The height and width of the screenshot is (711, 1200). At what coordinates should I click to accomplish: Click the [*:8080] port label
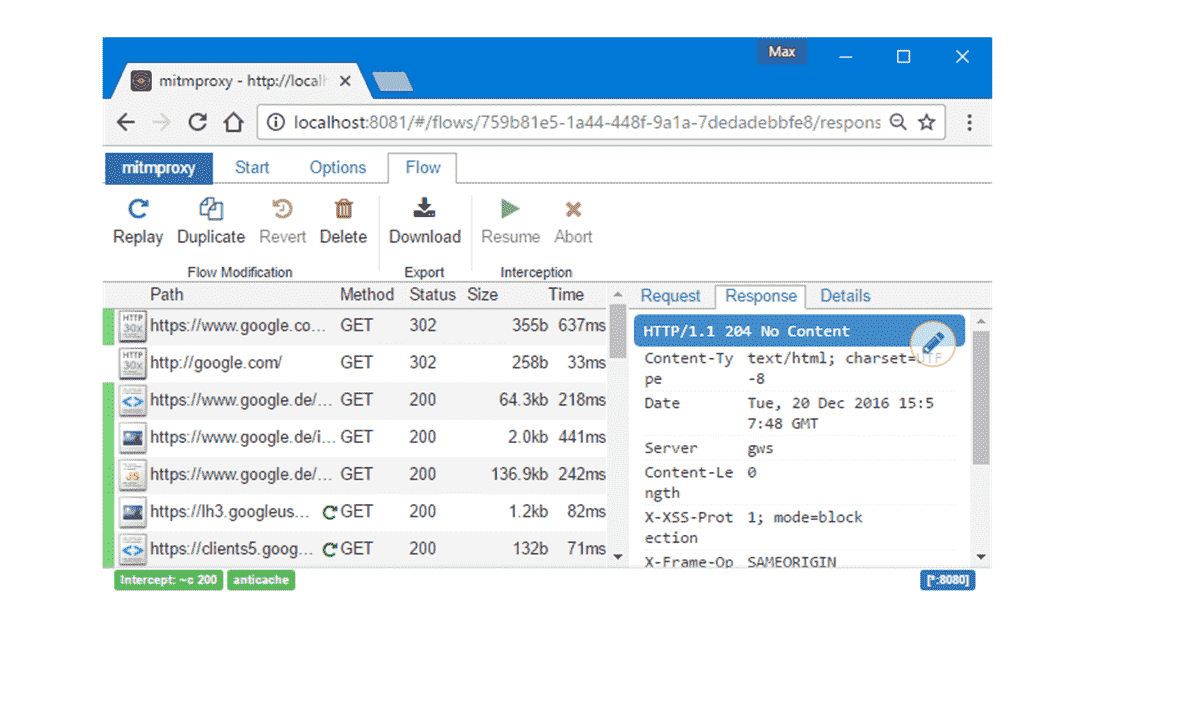coord(947,580)
